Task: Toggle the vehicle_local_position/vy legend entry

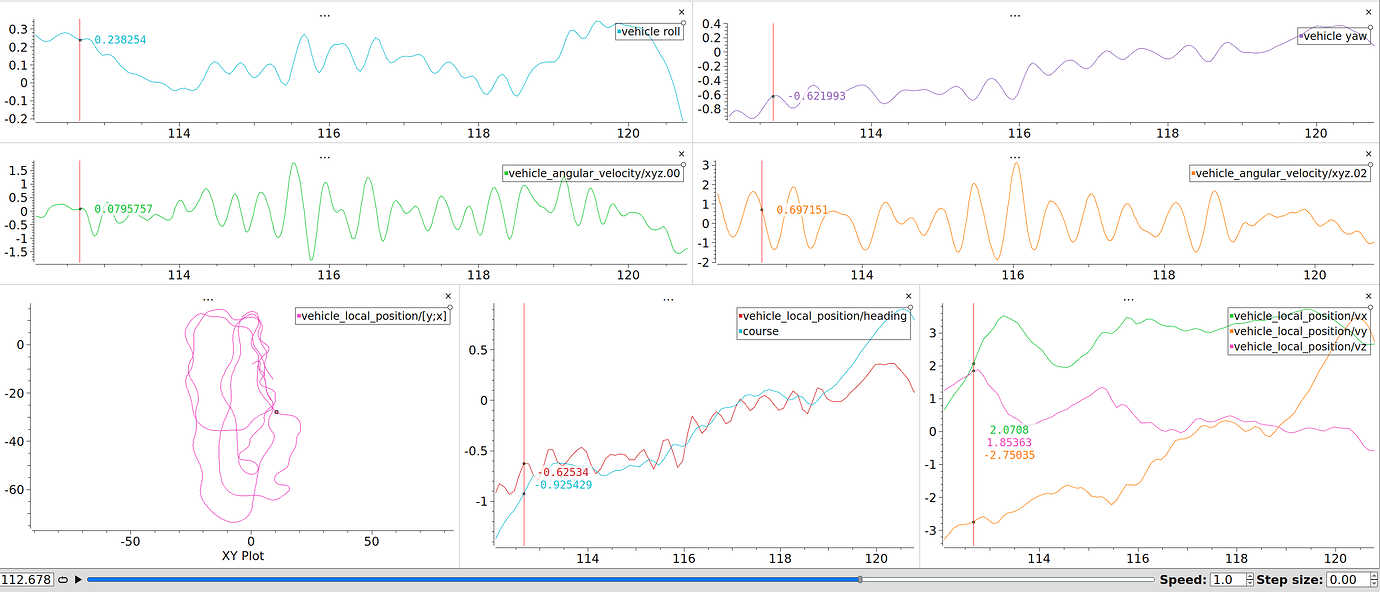Action: (x=1300, y=331)
